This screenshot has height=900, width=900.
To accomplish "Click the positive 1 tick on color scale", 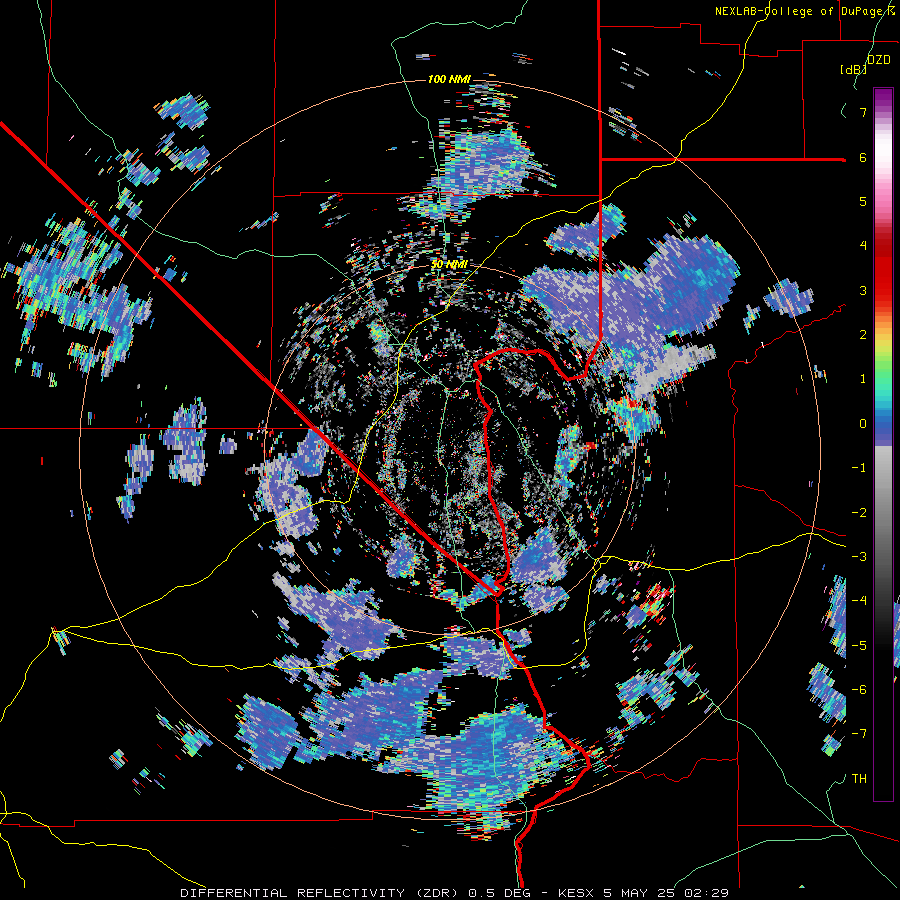I will pyautogui.click(x=863, y=379).
